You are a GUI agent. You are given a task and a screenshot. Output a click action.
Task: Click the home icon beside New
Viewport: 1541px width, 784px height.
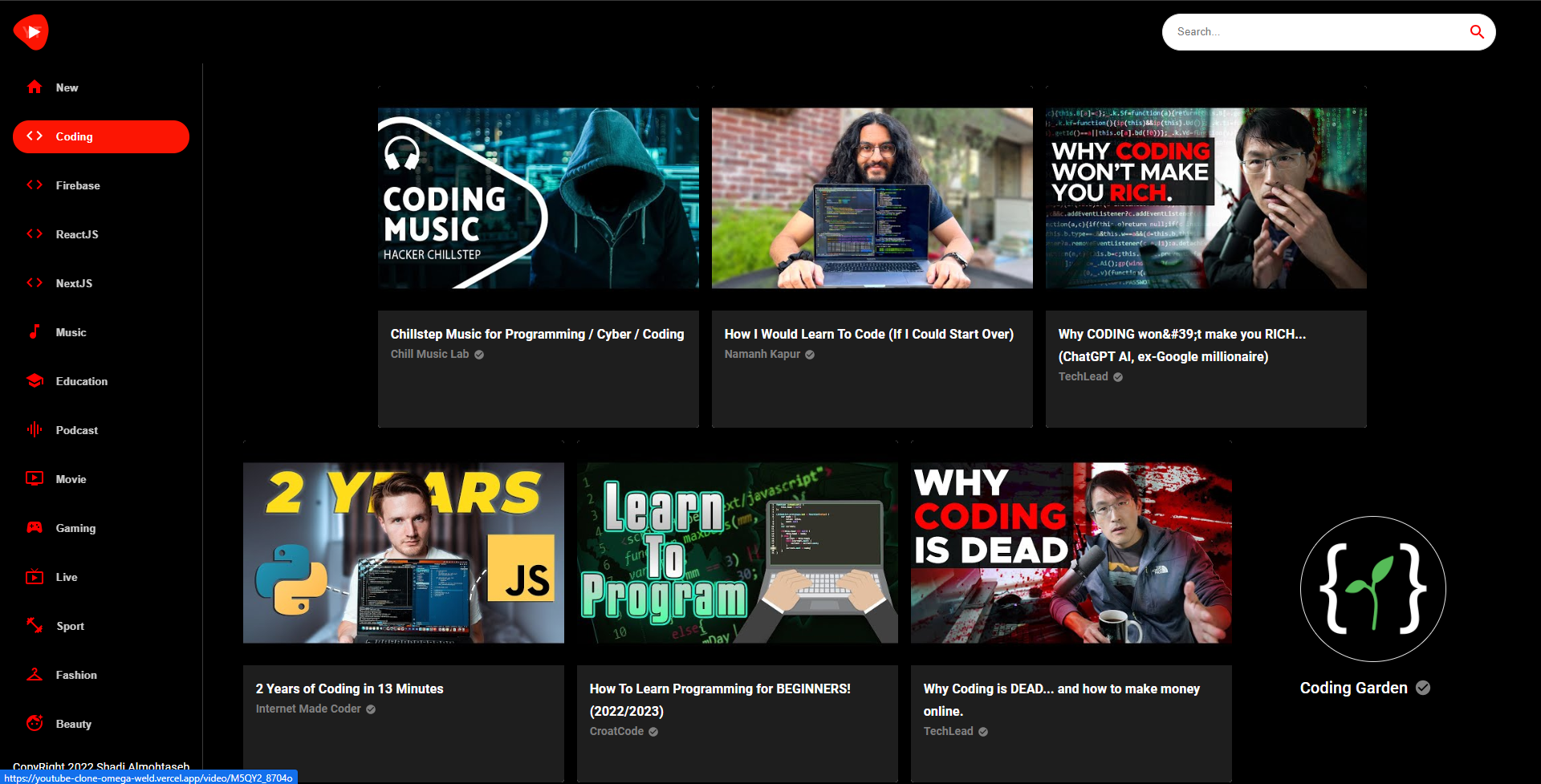tap(35, 87)
